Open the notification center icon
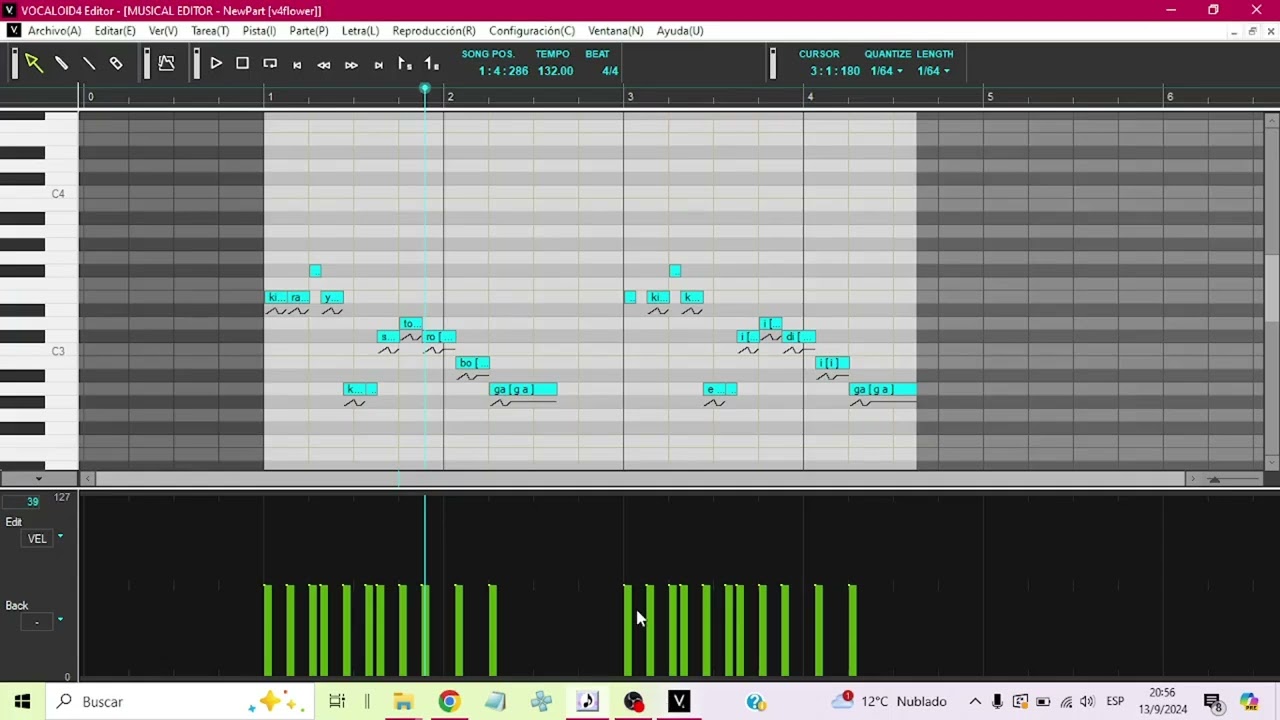1280x720 pixels. click(1212, 702)
